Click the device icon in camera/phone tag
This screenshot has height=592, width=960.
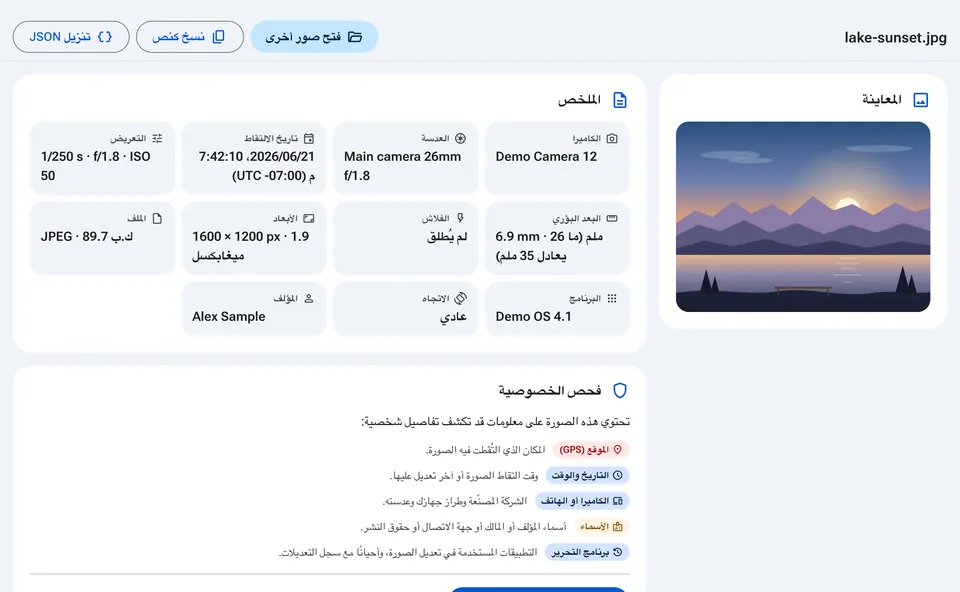618,501
